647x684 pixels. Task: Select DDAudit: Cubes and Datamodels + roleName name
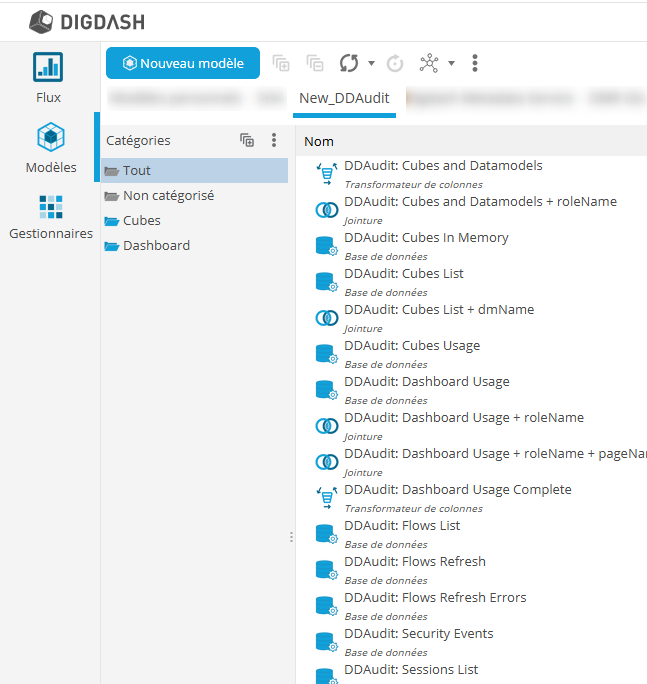pos(480,202)
